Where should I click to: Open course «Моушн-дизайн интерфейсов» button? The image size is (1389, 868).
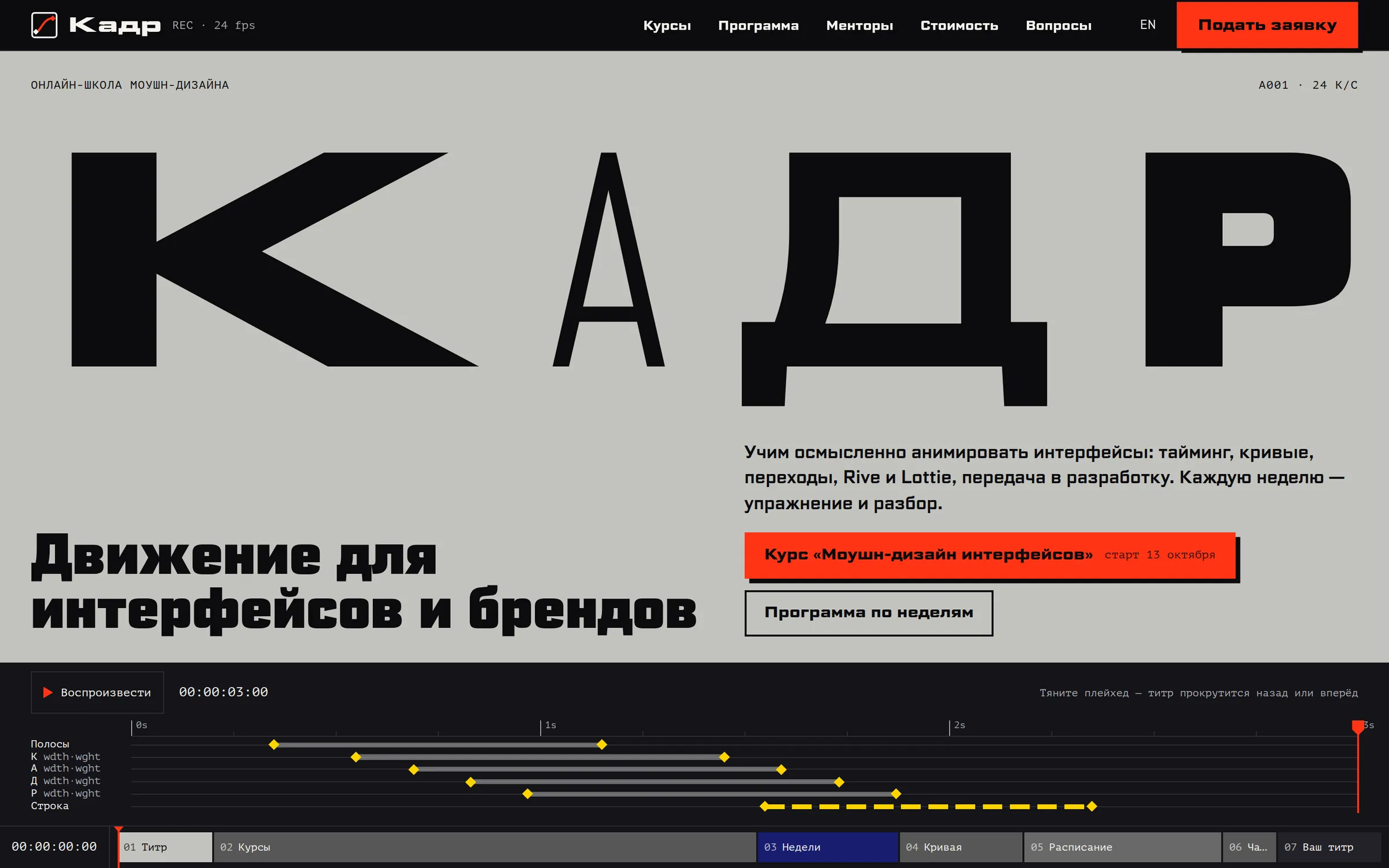tap(990, 555)
